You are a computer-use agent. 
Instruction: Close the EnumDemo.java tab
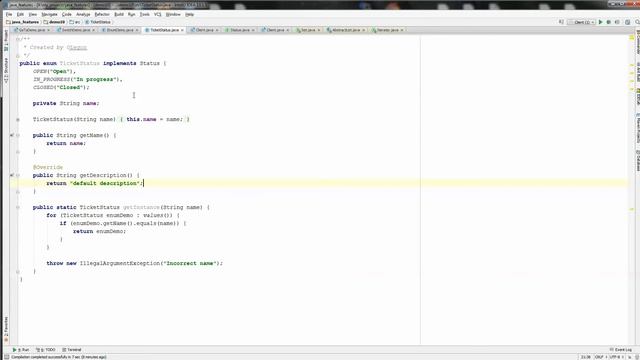[x=137, y=30]
